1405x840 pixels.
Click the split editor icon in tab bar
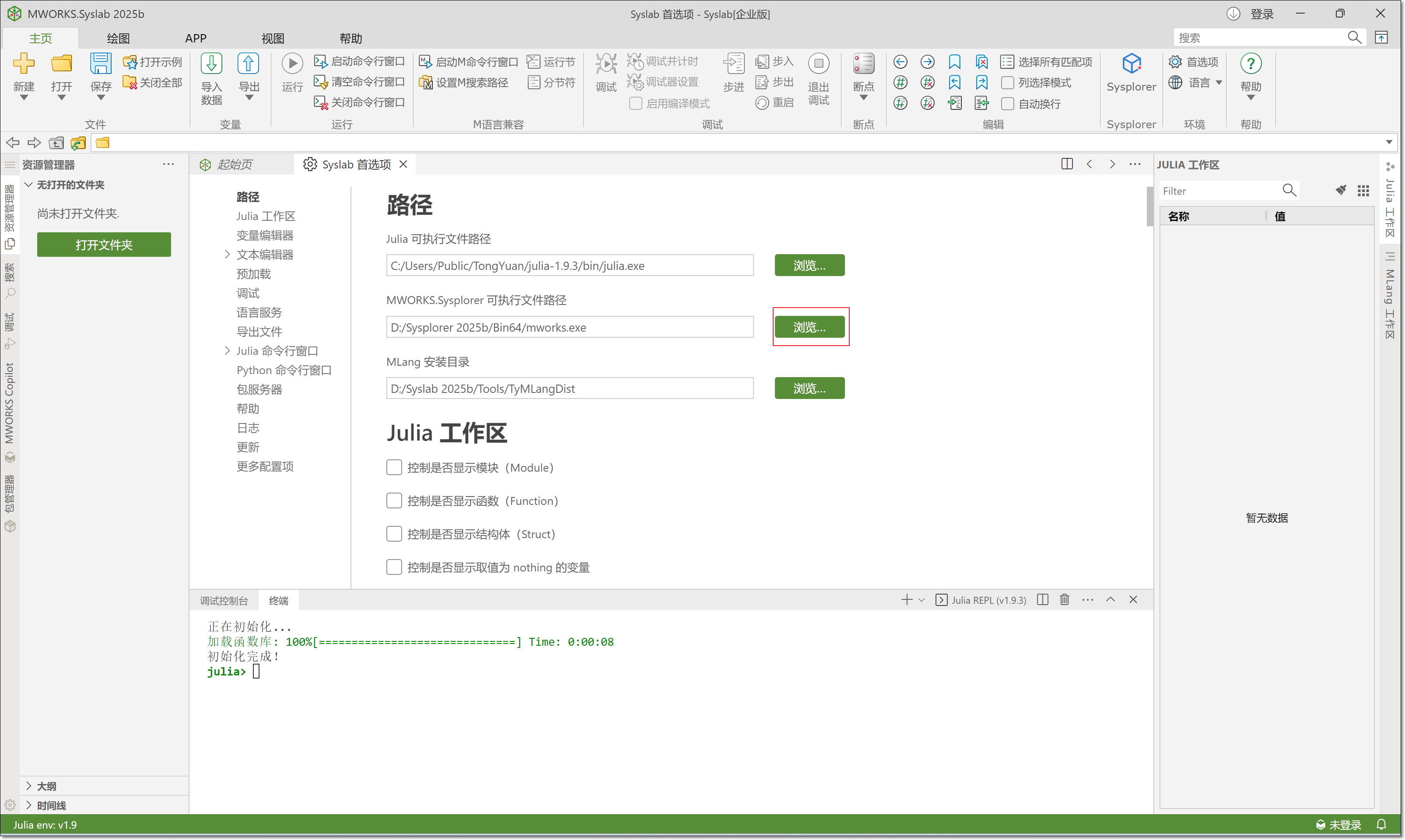[x=1066, y=164]
